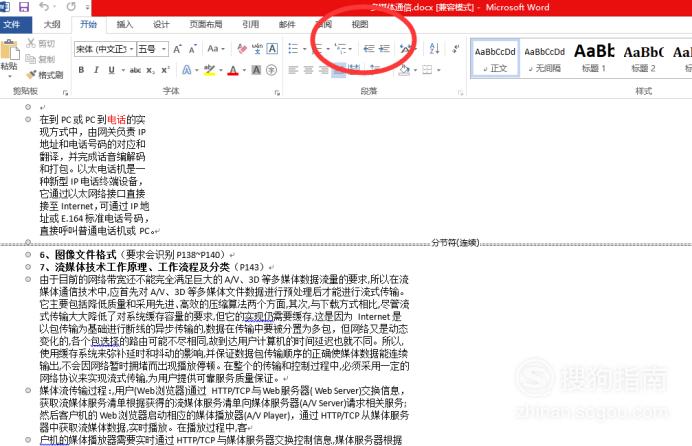Image resolution: width=692 pixels, height=446 pixels.
Task: Decrease font size with the smaller A icon
Action: pos(192,49)
